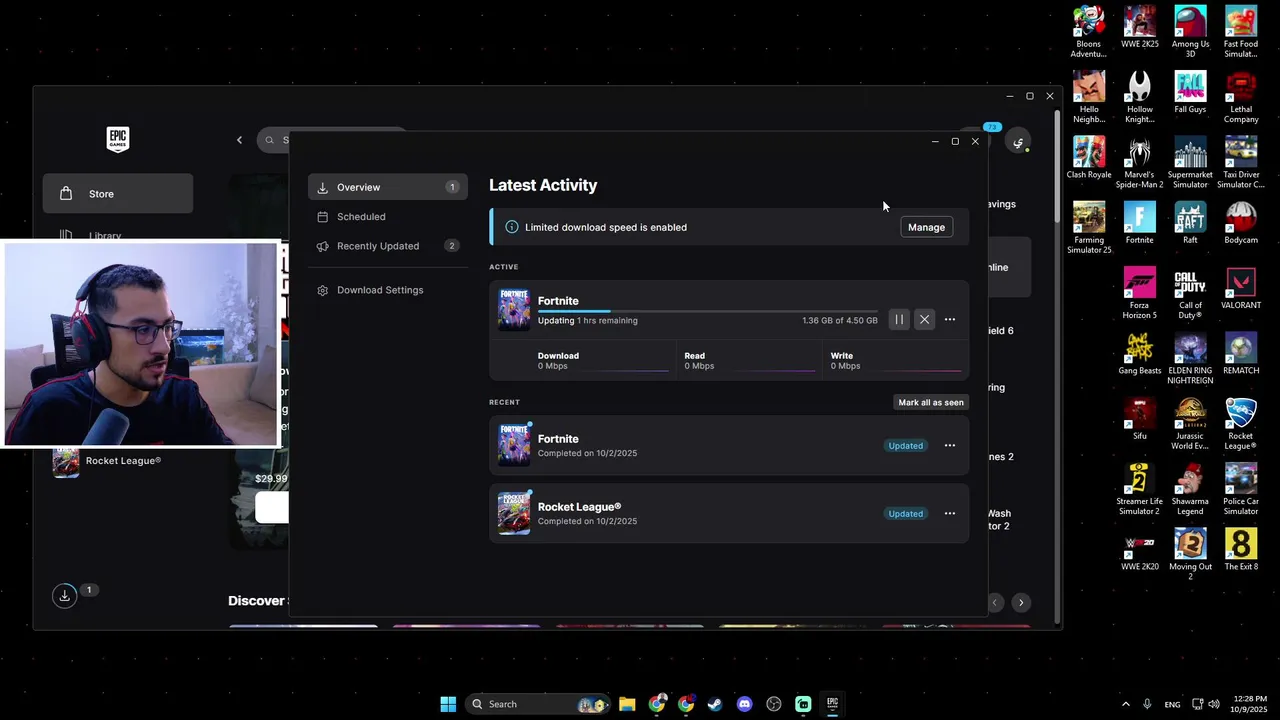This screenshot has height=720, width=1280.
Task: Click the downloads icon in launcher sidebar
Action: pyautogui.click(x=64, y=595)
